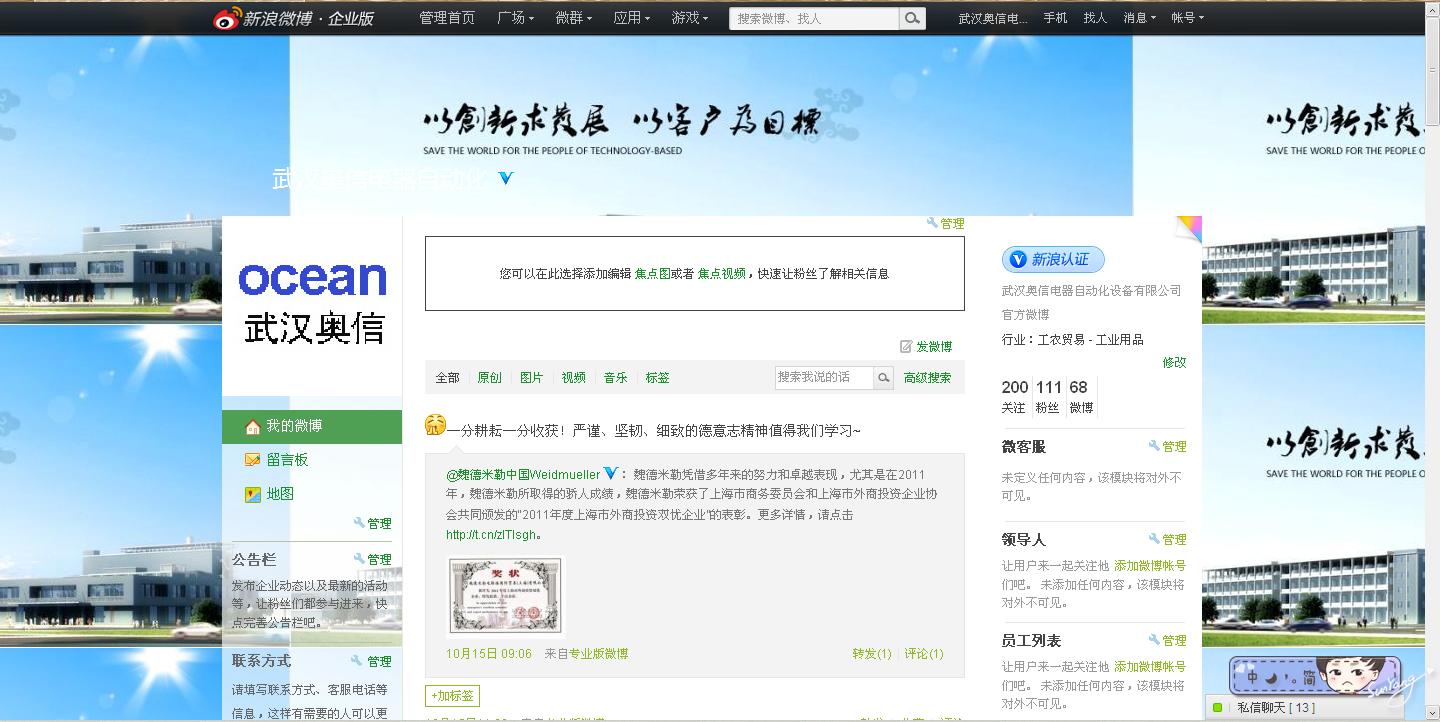Open the 68 微博 posts count

1081,396
